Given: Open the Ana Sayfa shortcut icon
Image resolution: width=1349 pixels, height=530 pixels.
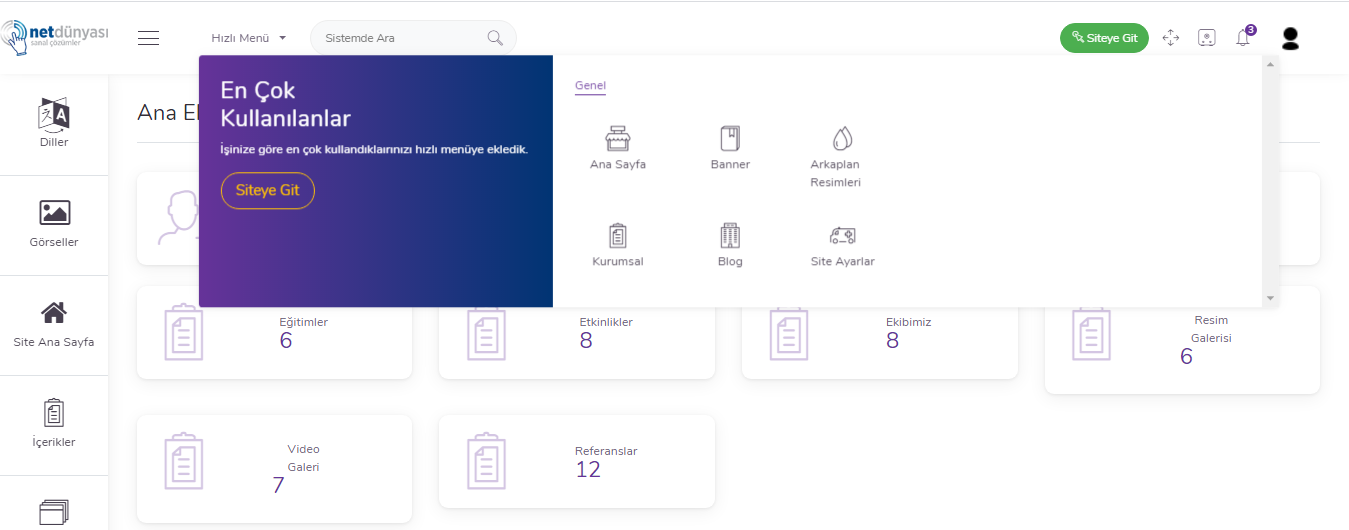Looking at the screenshot, I should pyautogui.click(x=618, y=138).
